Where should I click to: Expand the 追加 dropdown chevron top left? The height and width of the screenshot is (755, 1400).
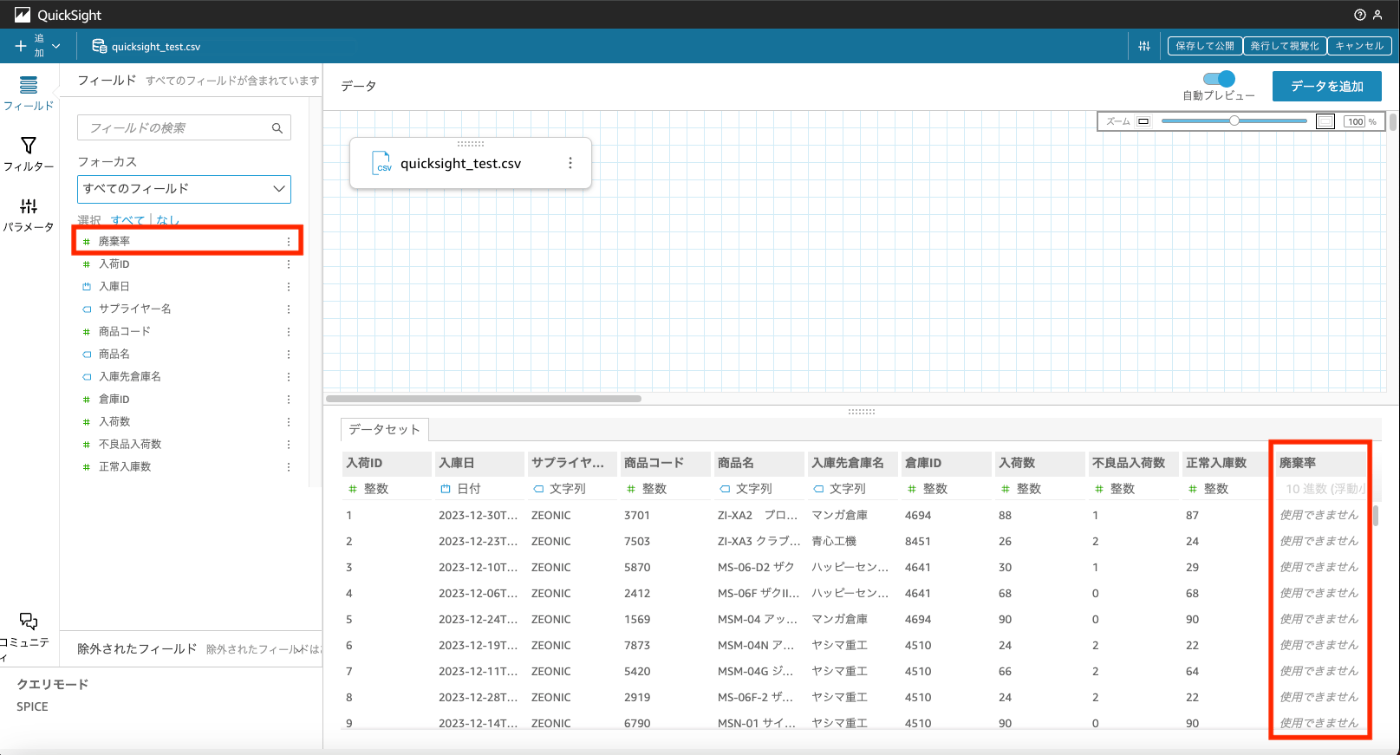(x=57, y=45)
